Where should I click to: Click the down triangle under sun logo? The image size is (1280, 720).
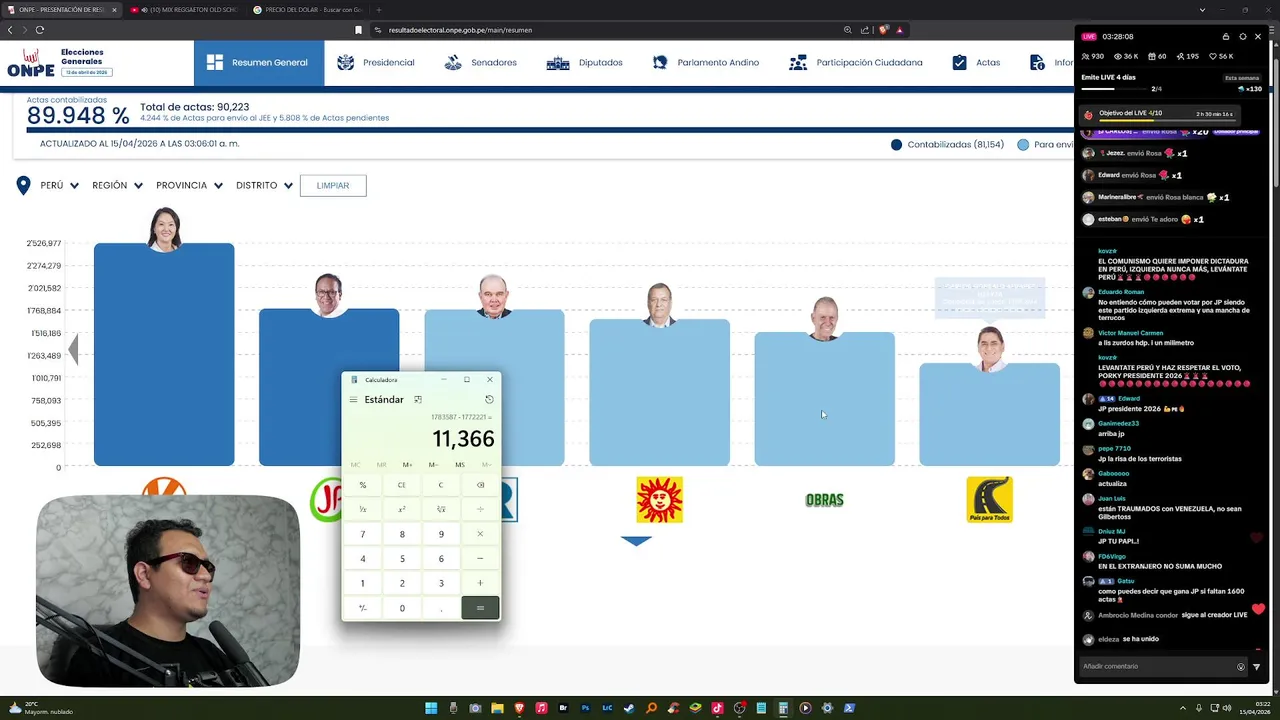click(636, 541)
